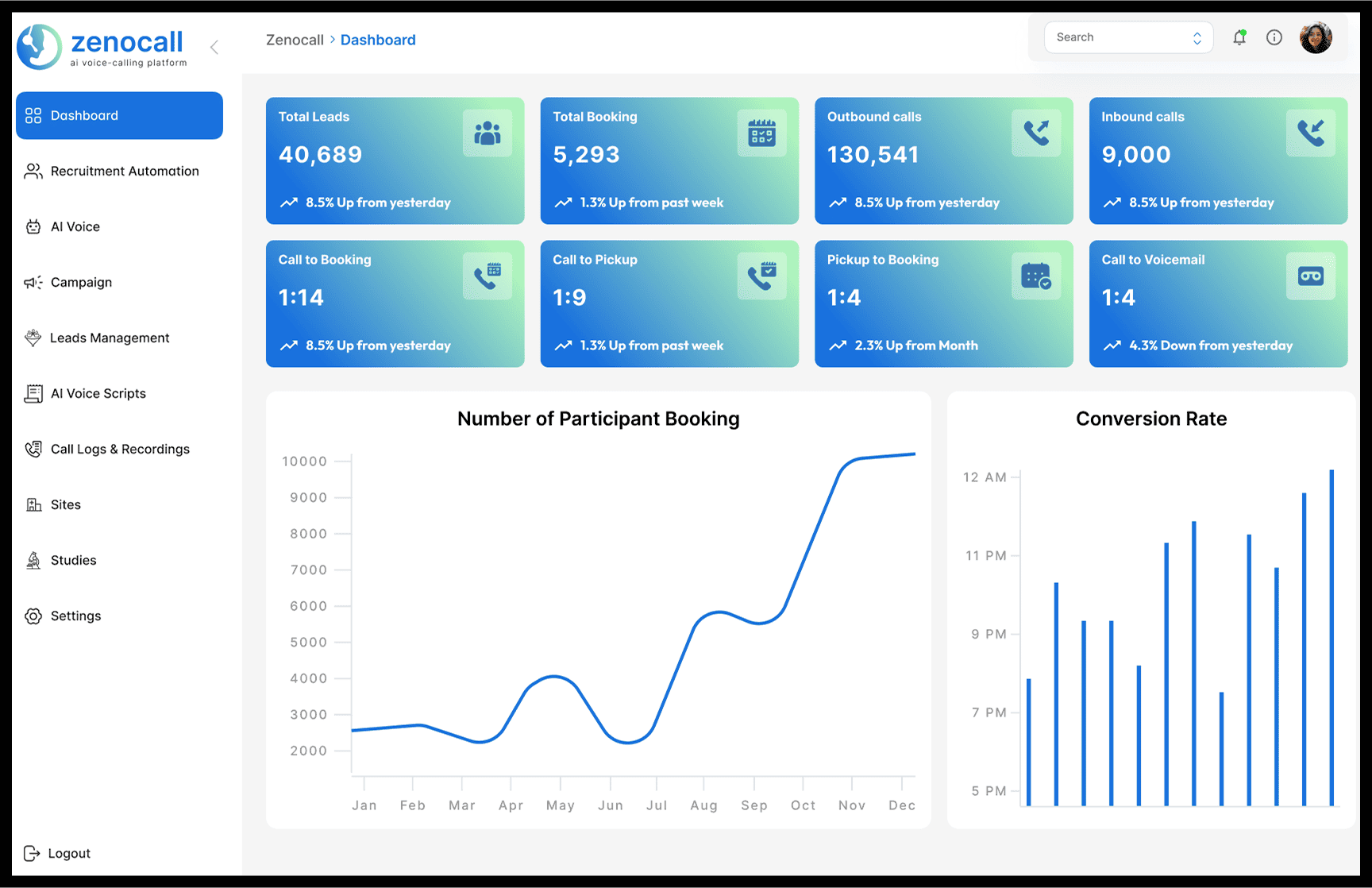Click the Call to Voicemail icon
Viewport: 1372px width, 888px height.
point(1311,276)
